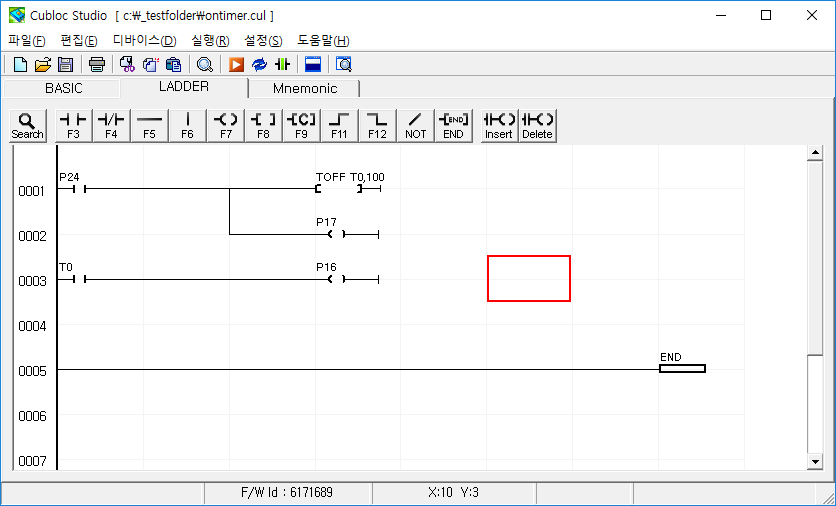Image resolution: width=836 pixels, height=506 pixels.
Task: Open the 파일(F) menu
Action: 27,40
